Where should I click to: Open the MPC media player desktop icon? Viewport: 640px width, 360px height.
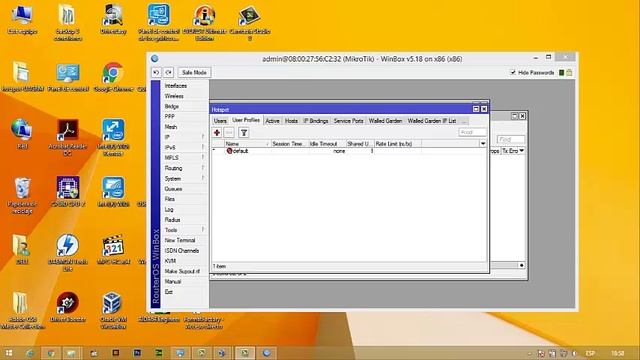[113, 250]
